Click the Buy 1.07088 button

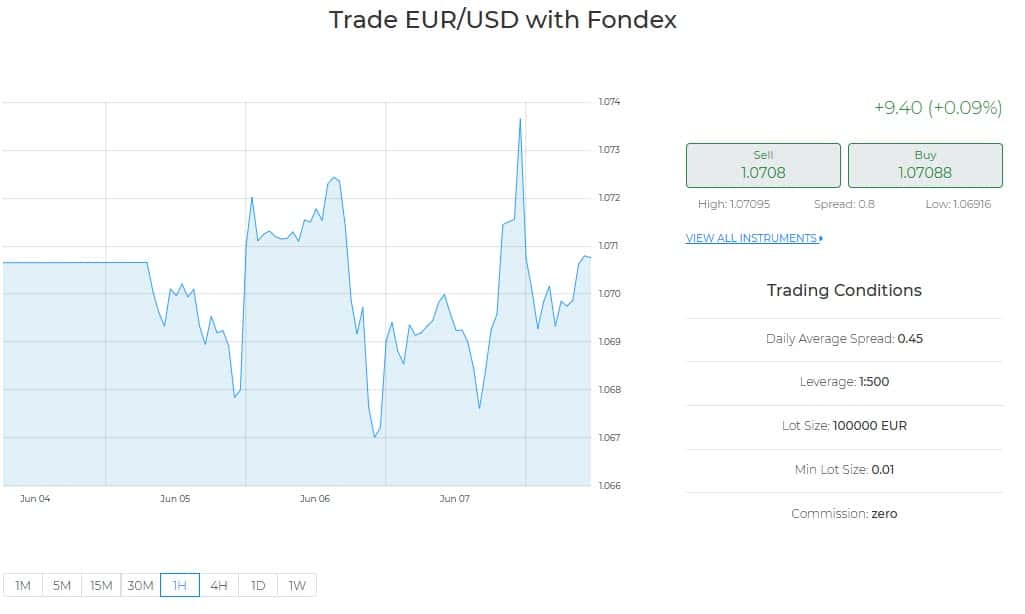click(925, 165)
